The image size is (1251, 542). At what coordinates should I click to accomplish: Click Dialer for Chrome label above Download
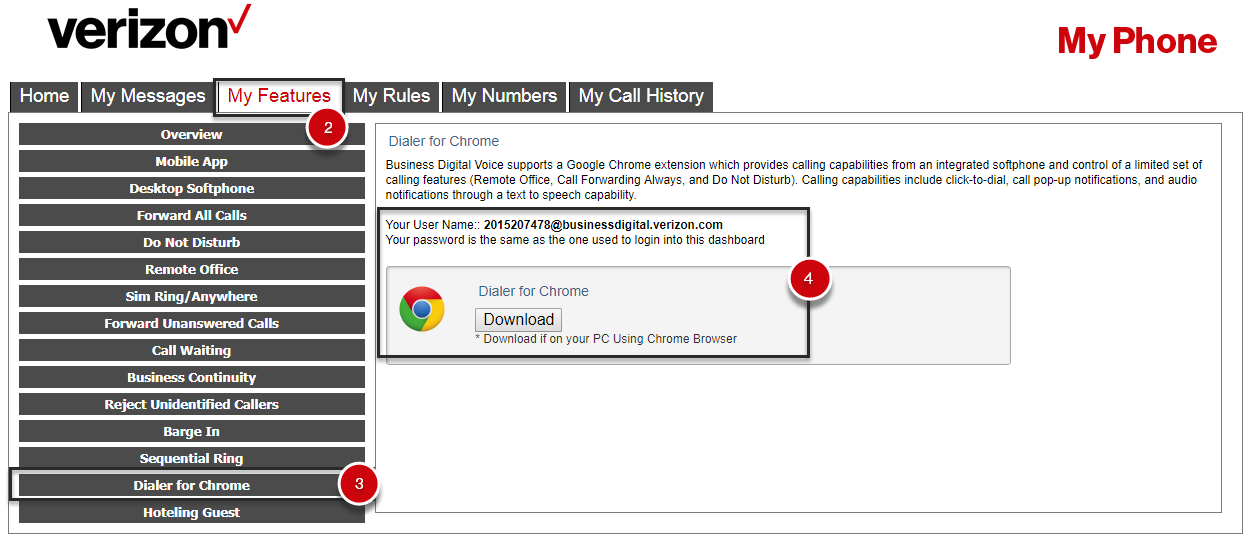(534, 291)
